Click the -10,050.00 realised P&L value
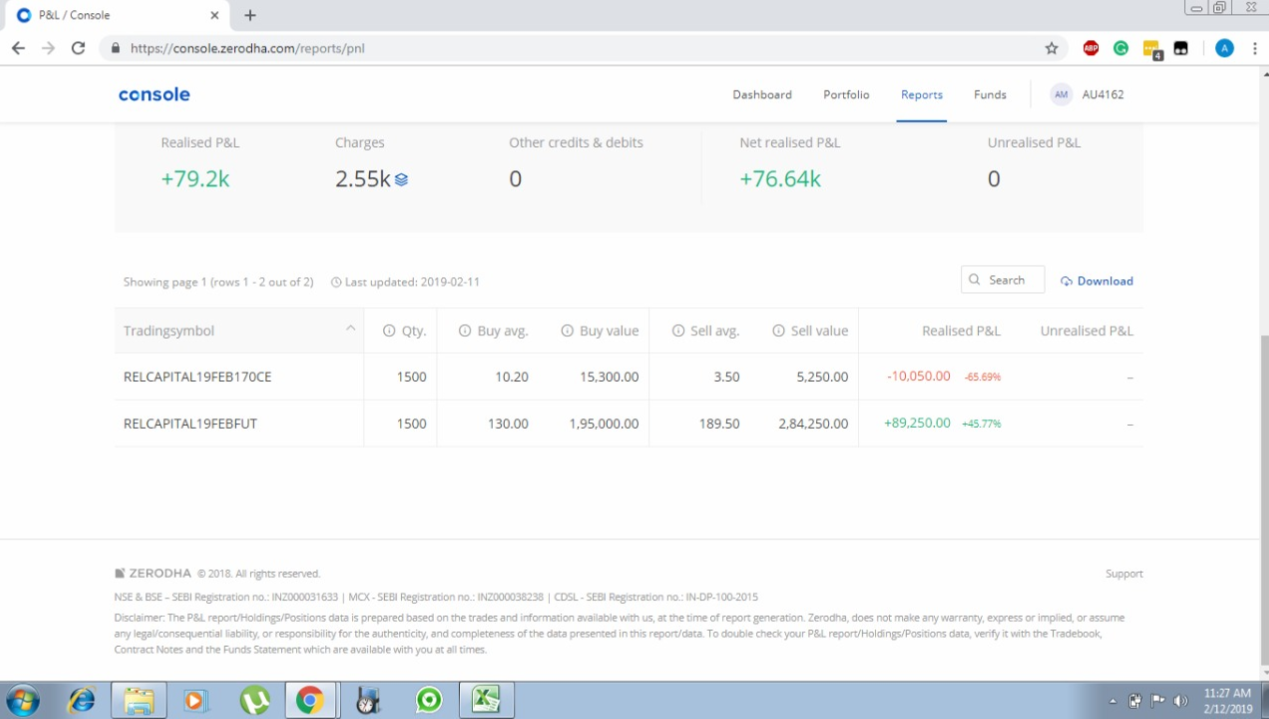 (918, 376)
